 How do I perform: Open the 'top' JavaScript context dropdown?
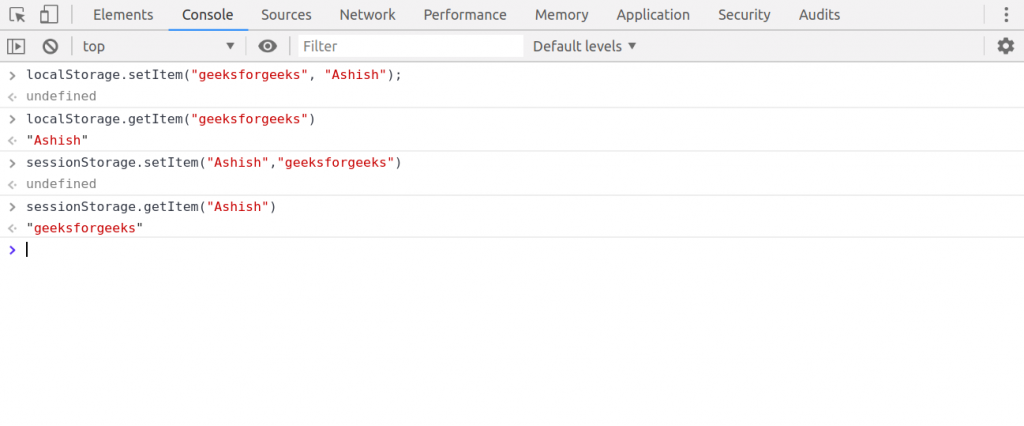[x=158, y=46]
